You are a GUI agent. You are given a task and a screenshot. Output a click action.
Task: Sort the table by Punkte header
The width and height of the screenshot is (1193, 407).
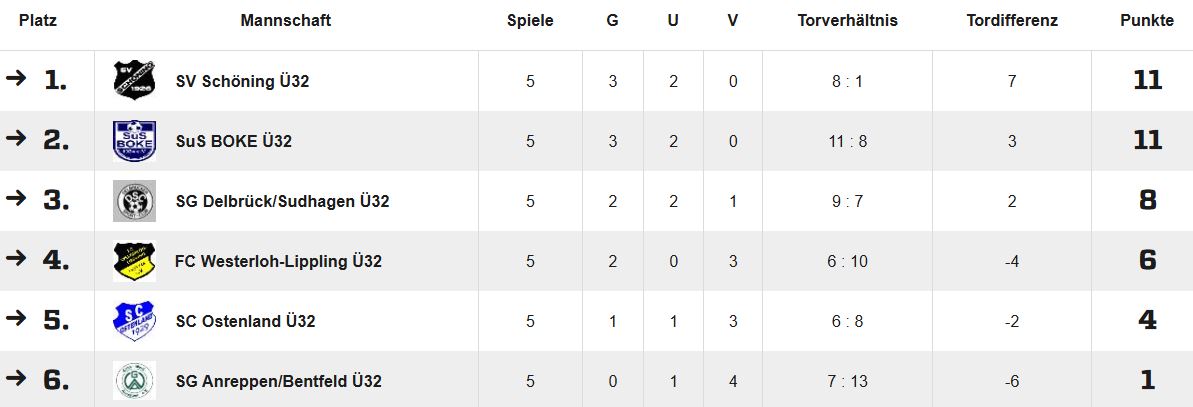tap(1147, 20)
